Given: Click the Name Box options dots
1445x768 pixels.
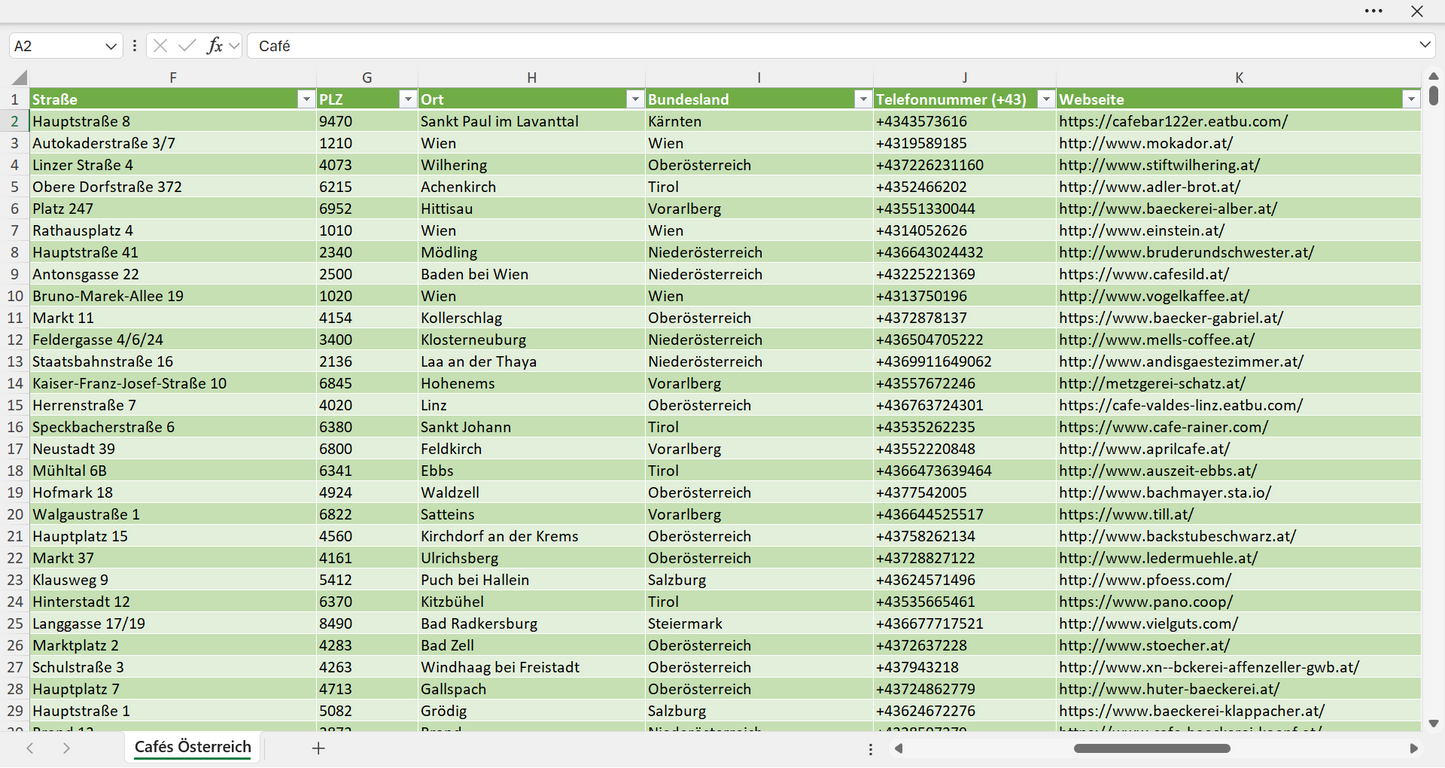Looking at the screenshot, I should pos(135,46).
